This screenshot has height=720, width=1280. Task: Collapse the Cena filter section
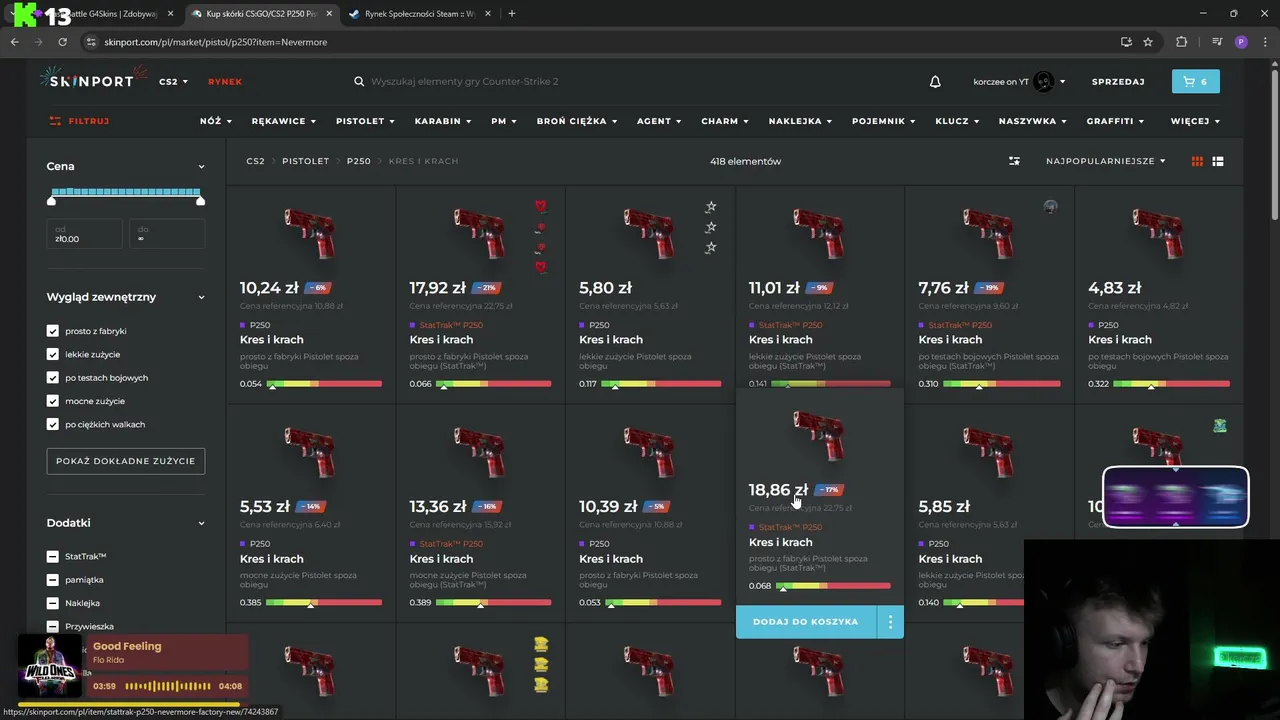pyautogui.click(x=201, y=167)
